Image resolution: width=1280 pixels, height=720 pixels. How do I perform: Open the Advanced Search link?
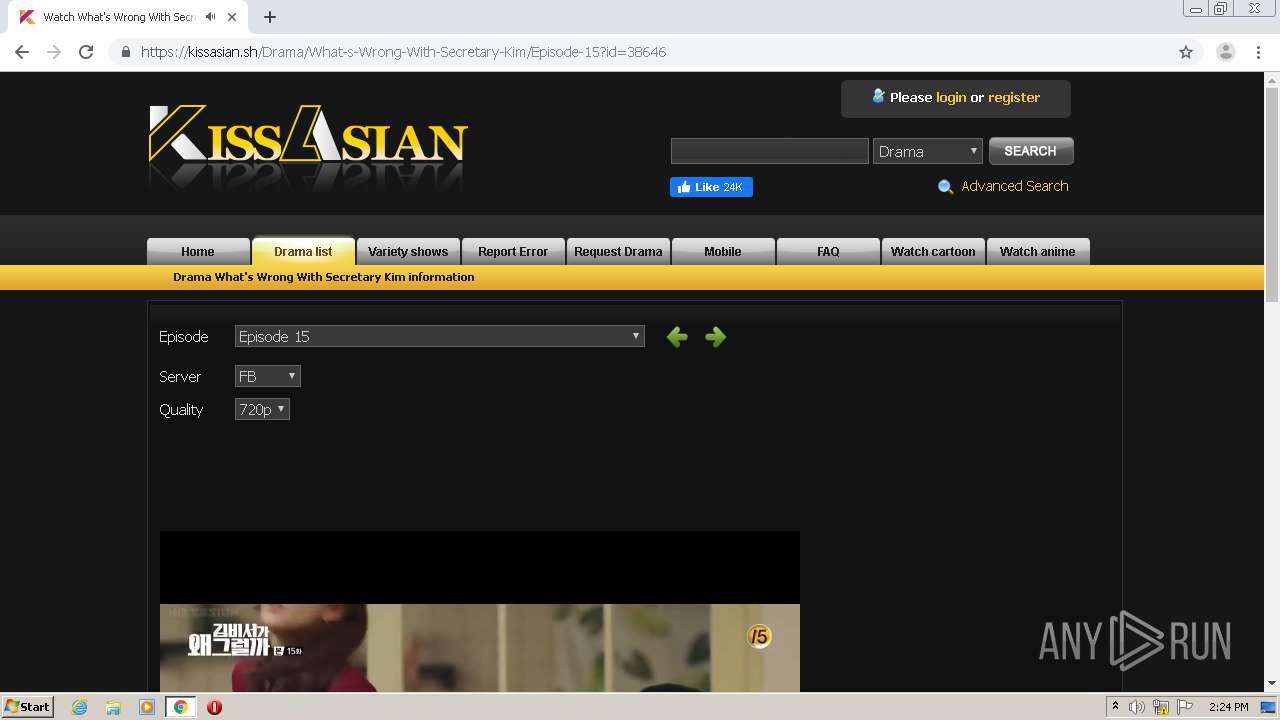point(1014,186)
